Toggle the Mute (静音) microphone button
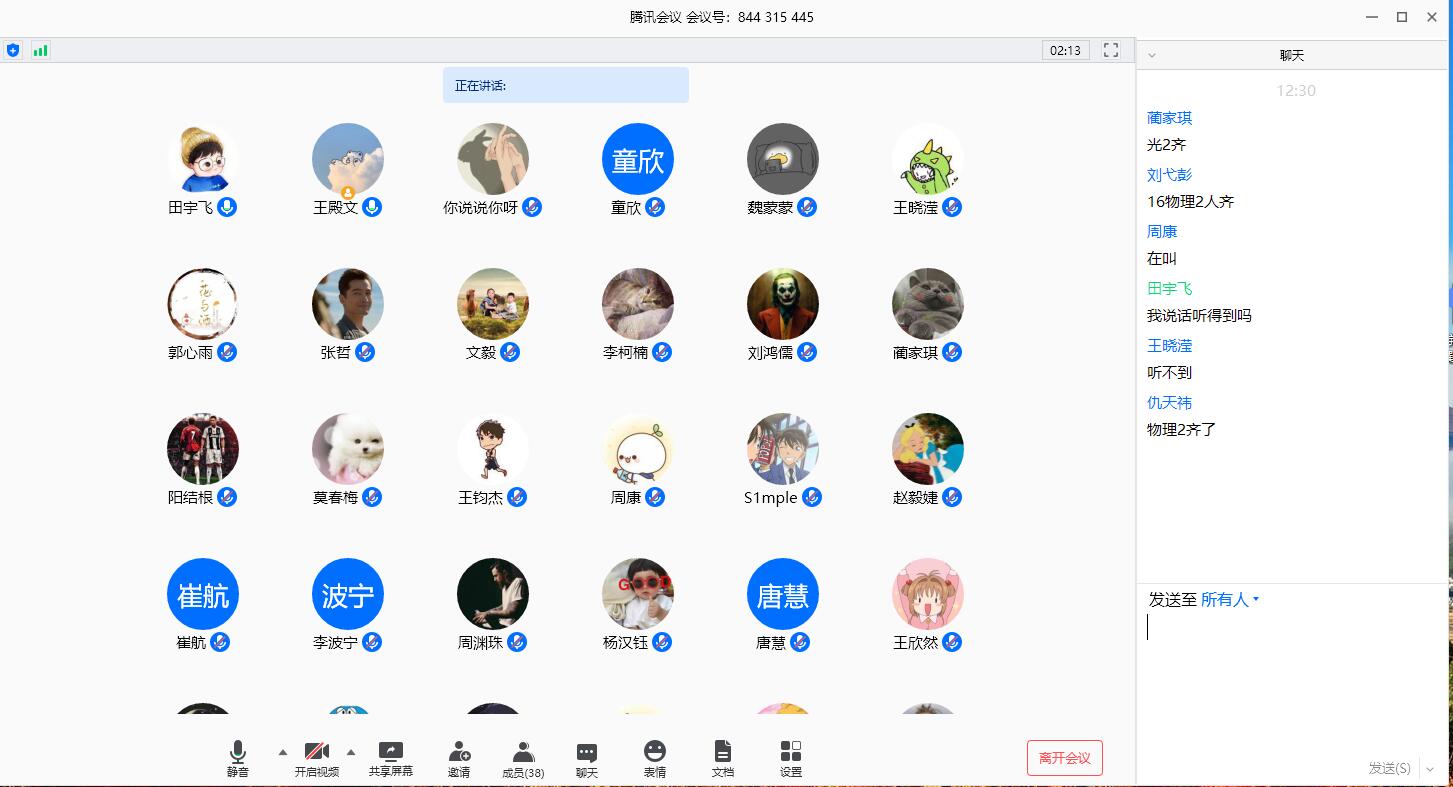 pos(237,752)
